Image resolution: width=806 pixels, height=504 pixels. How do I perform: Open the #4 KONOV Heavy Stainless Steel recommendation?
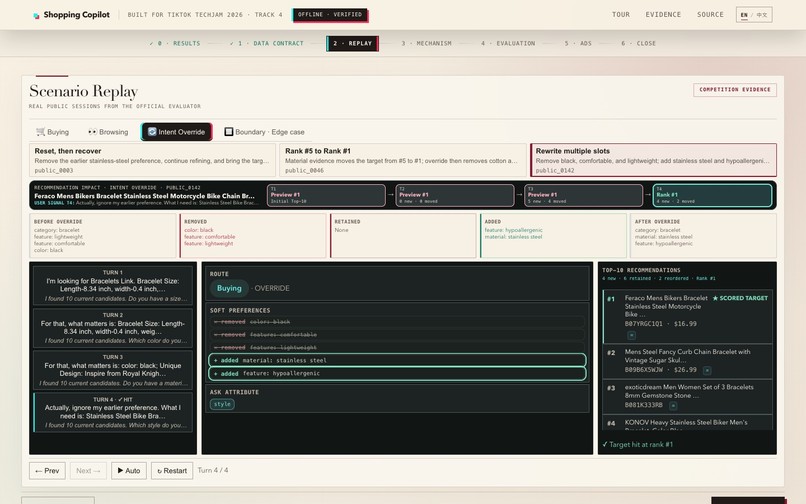(687, 423)
